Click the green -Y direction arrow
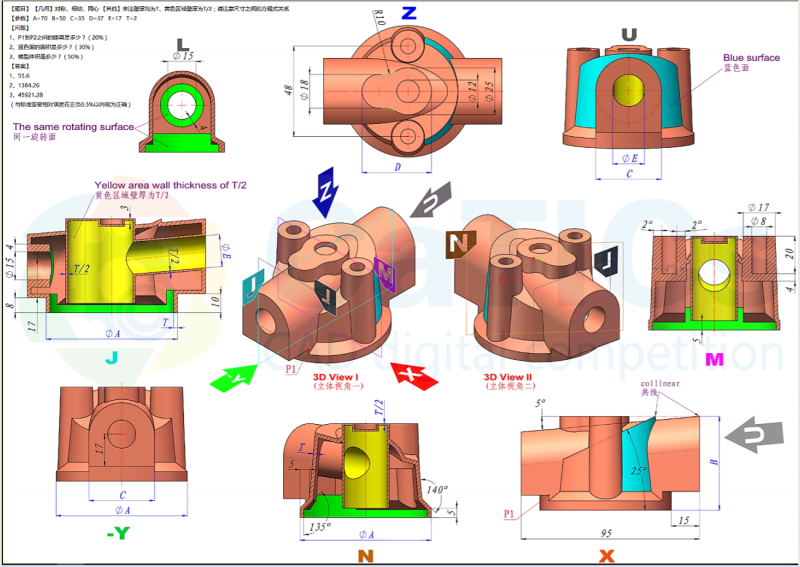This screenshot has width=800, height=567. [x=233, y=378]
